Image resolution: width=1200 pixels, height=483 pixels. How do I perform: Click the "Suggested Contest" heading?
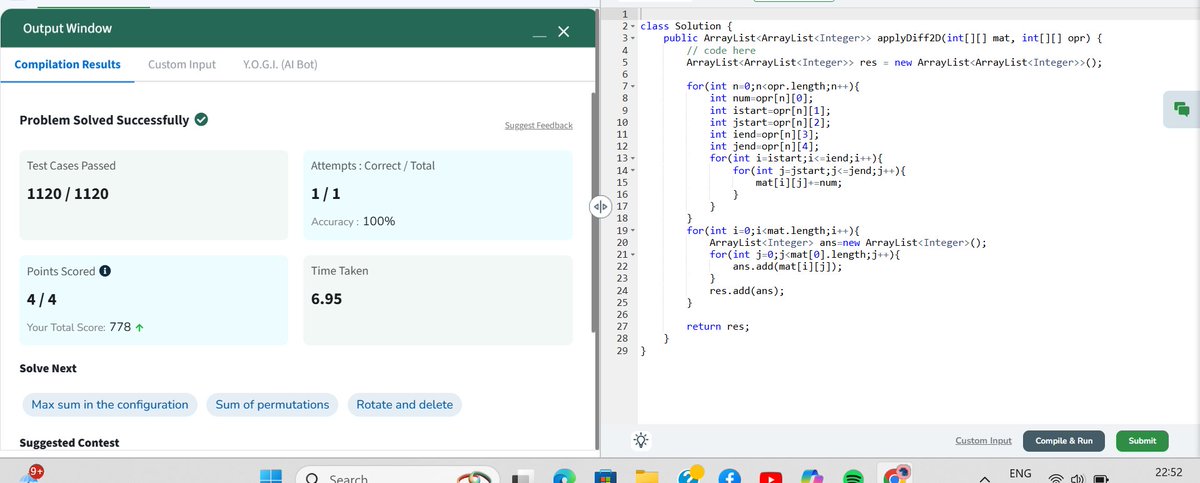point(69,443)
